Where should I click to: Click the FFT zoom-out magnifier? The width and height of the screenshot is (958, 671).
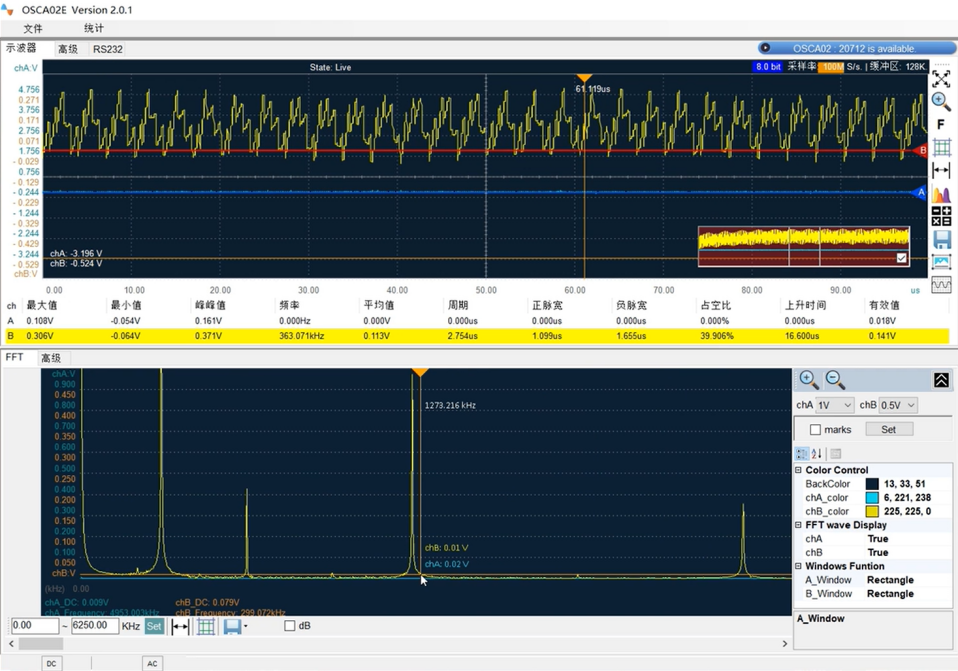click(x=836, y=380)
